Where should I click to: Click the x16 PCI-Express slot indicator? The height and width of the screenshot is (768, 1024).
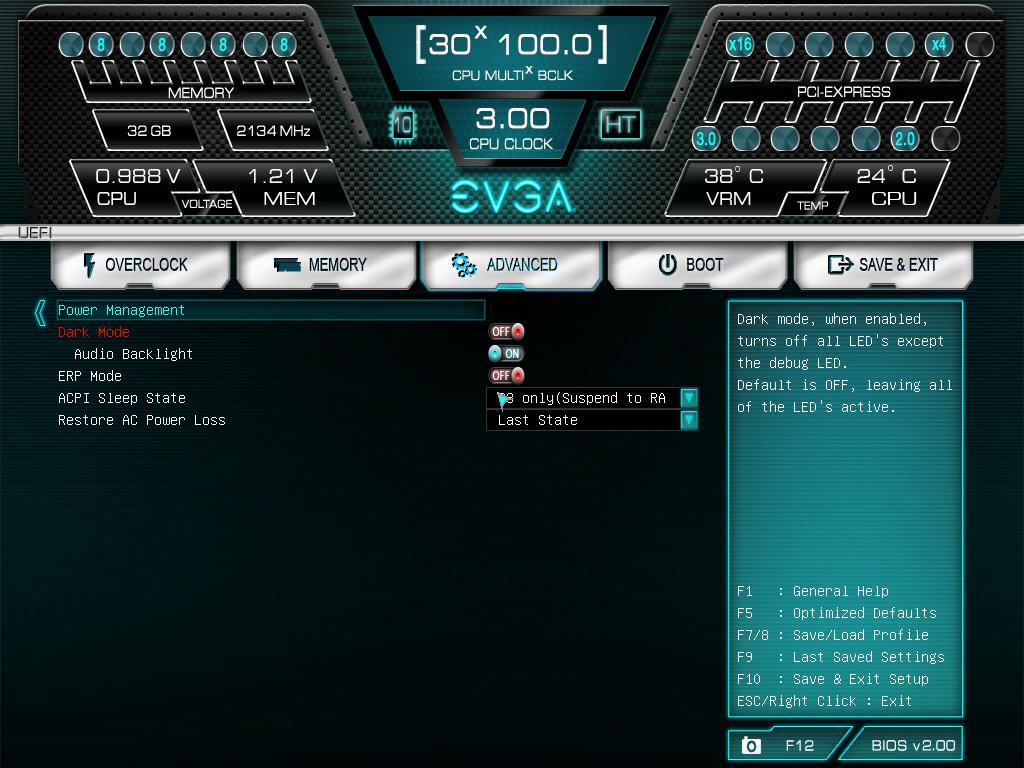[739, 45]
